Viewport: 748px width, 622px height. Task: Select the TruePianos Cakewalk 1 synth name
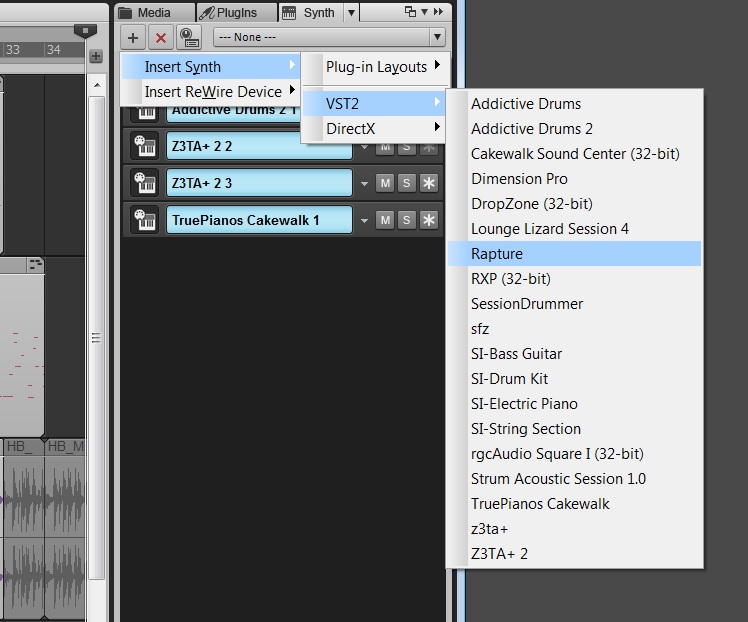(x=259, y=220)
